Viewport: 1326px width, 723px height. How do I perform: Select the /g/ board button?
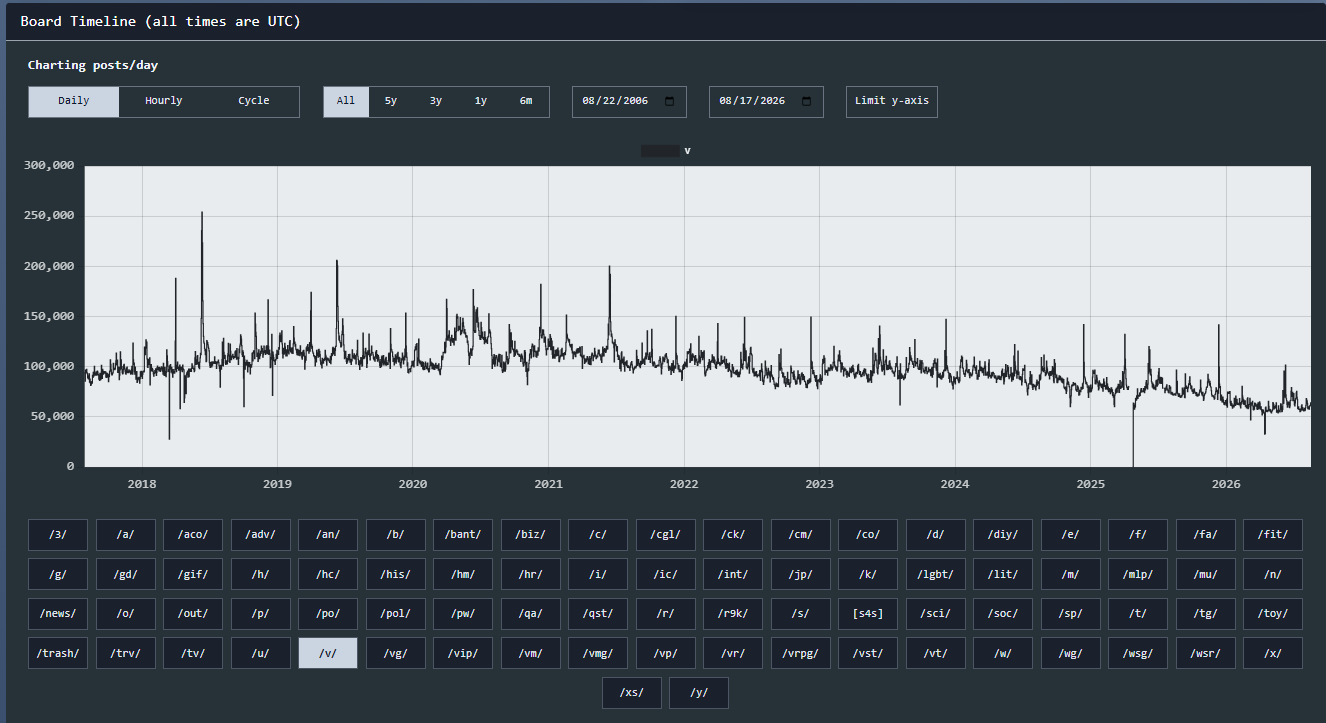(58, 574)
